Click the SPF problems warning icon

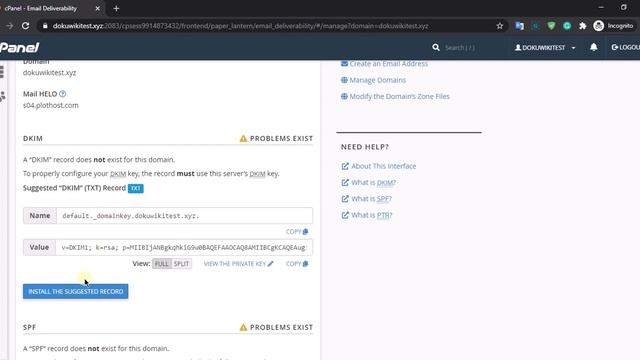click(243, 327)
